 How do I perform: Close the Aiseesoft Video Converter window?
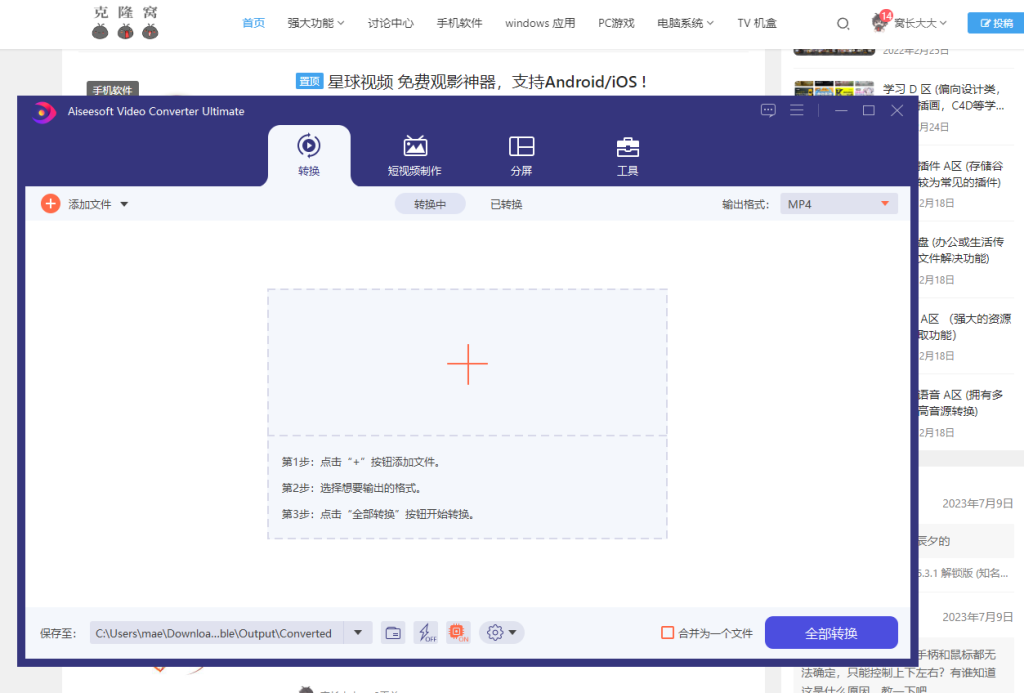(897, 110)
